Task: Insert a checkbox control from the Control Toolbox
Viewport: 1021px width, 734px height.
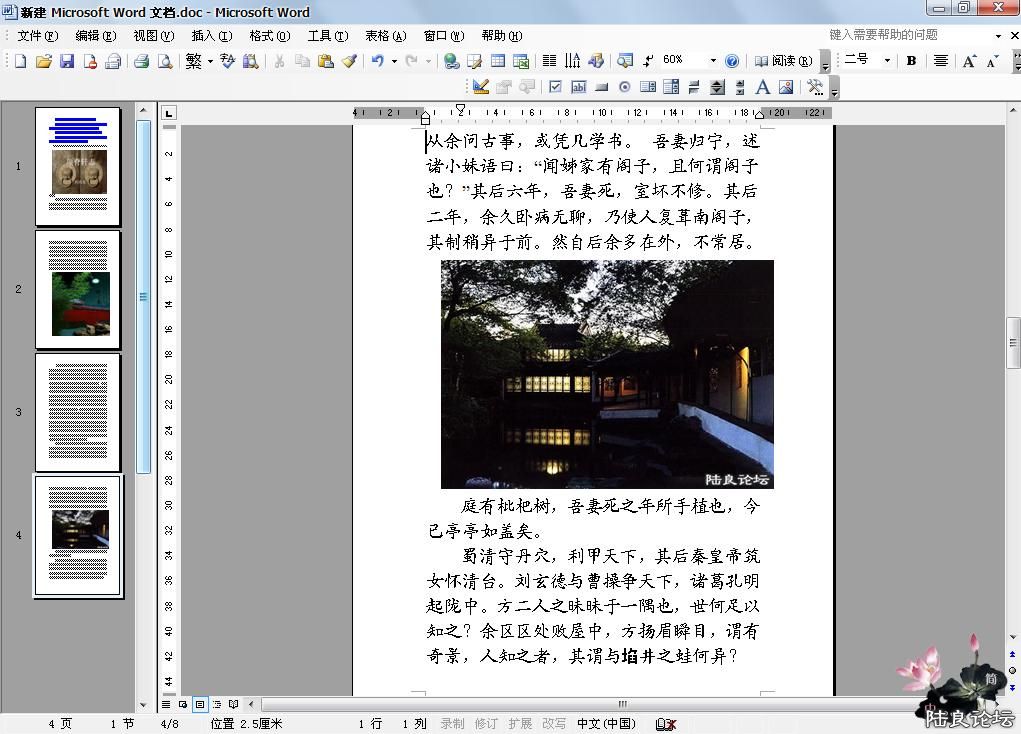Action: click(556, 87)
